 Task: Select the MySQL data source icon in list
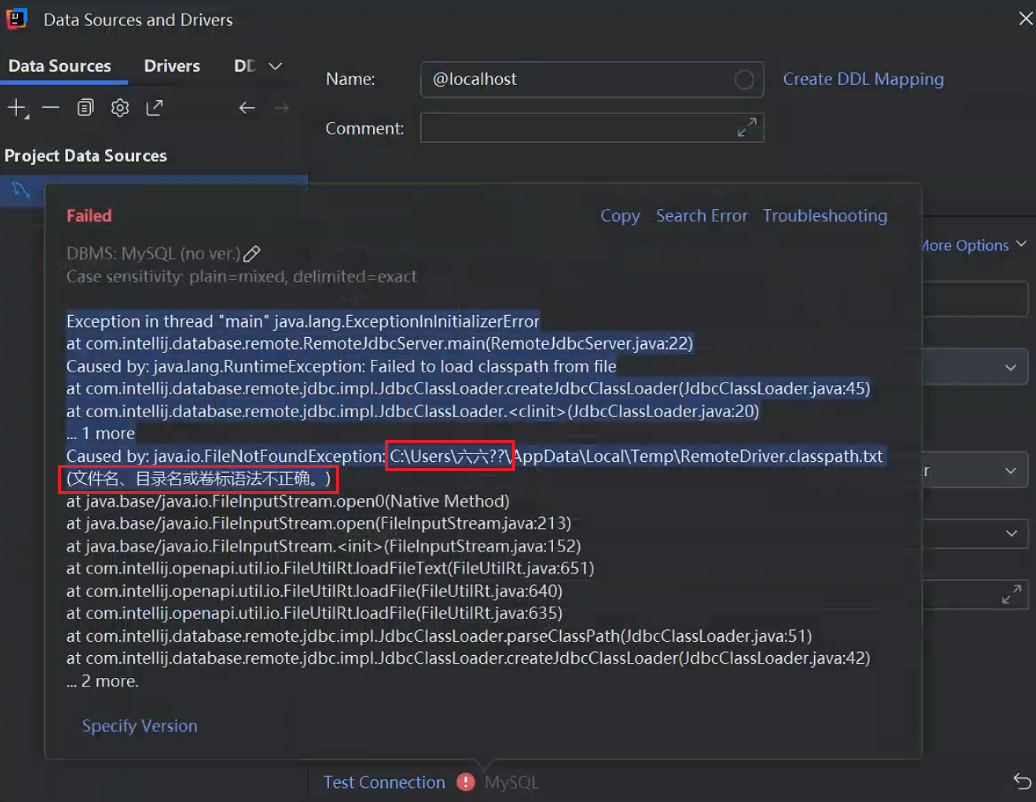point(20,191)
